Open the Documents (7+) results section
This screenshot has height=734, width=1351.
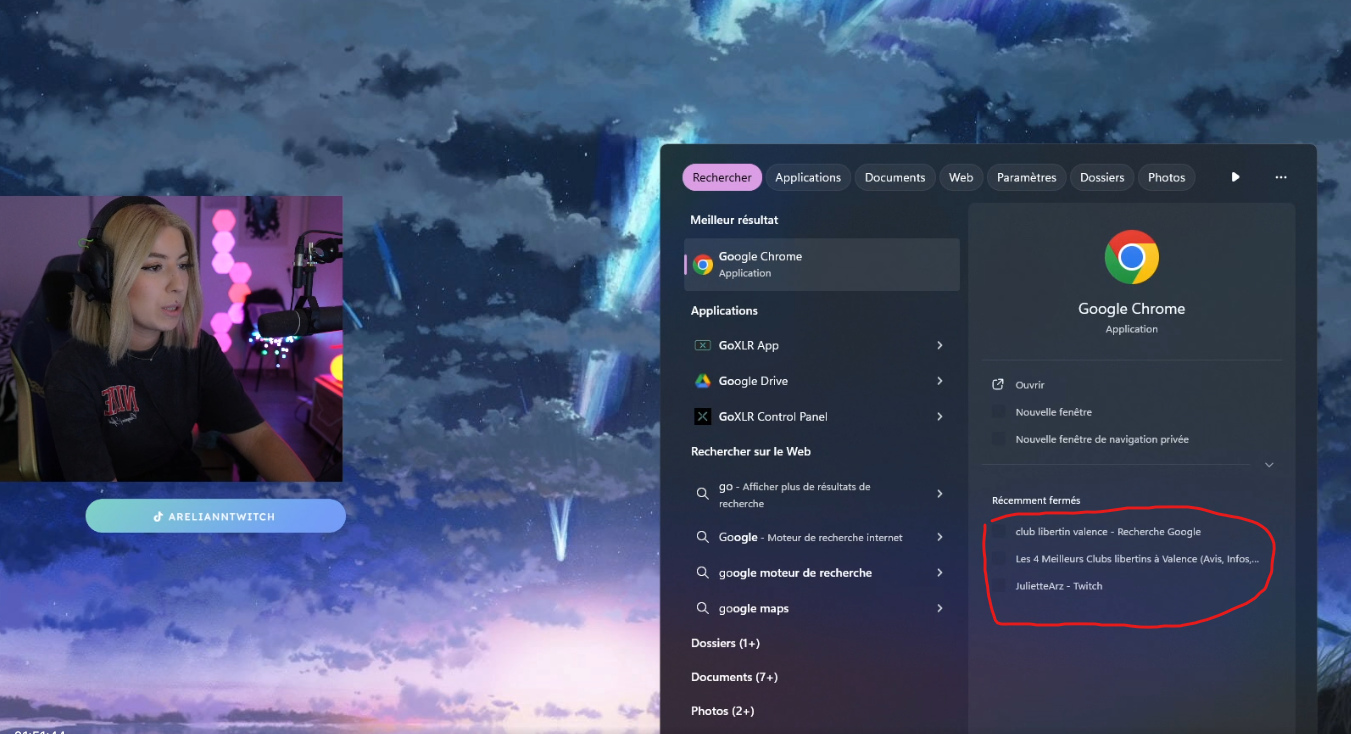[734, 677]
